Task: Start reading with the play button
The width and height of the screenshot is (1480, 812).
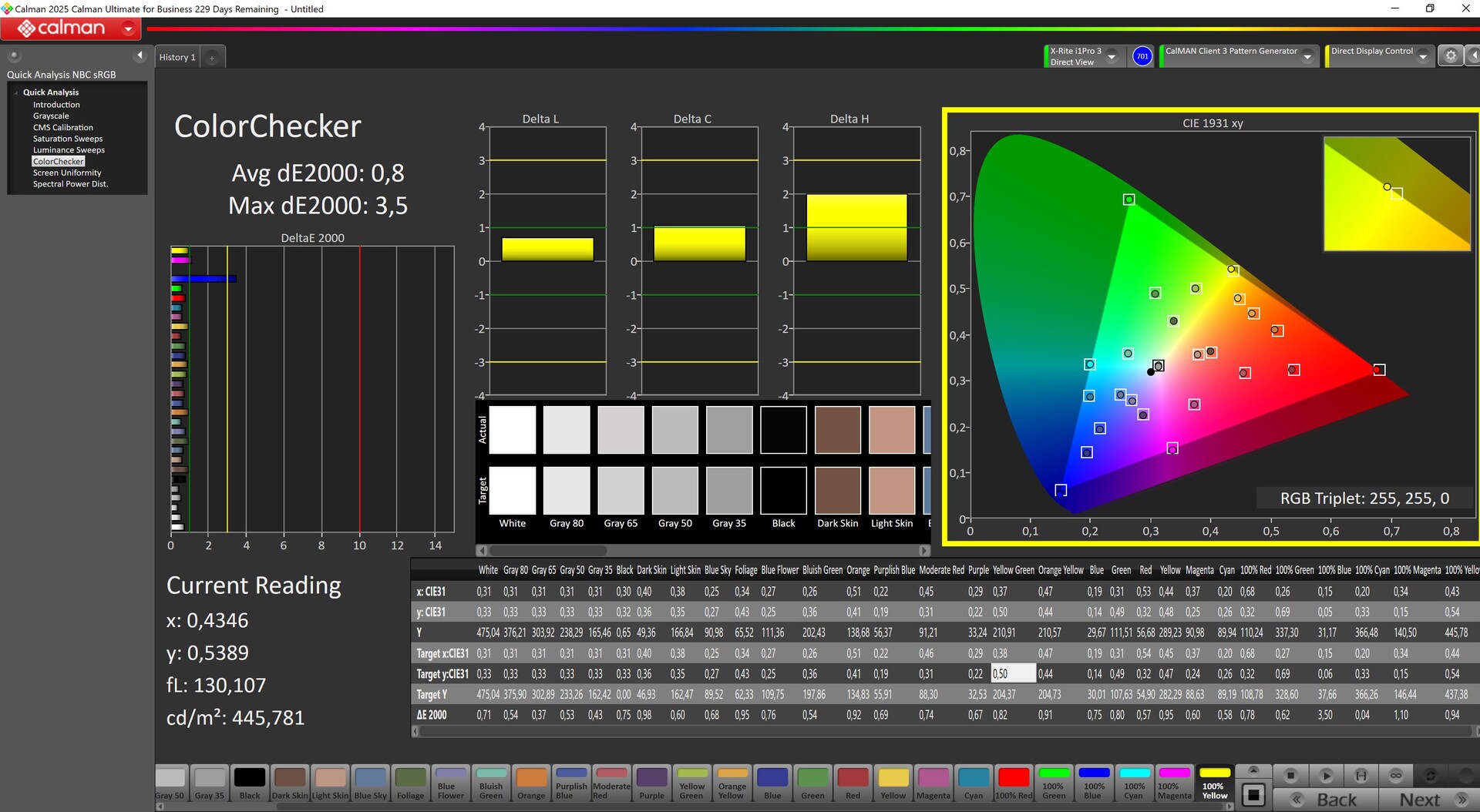Action: coord(1326,775)
